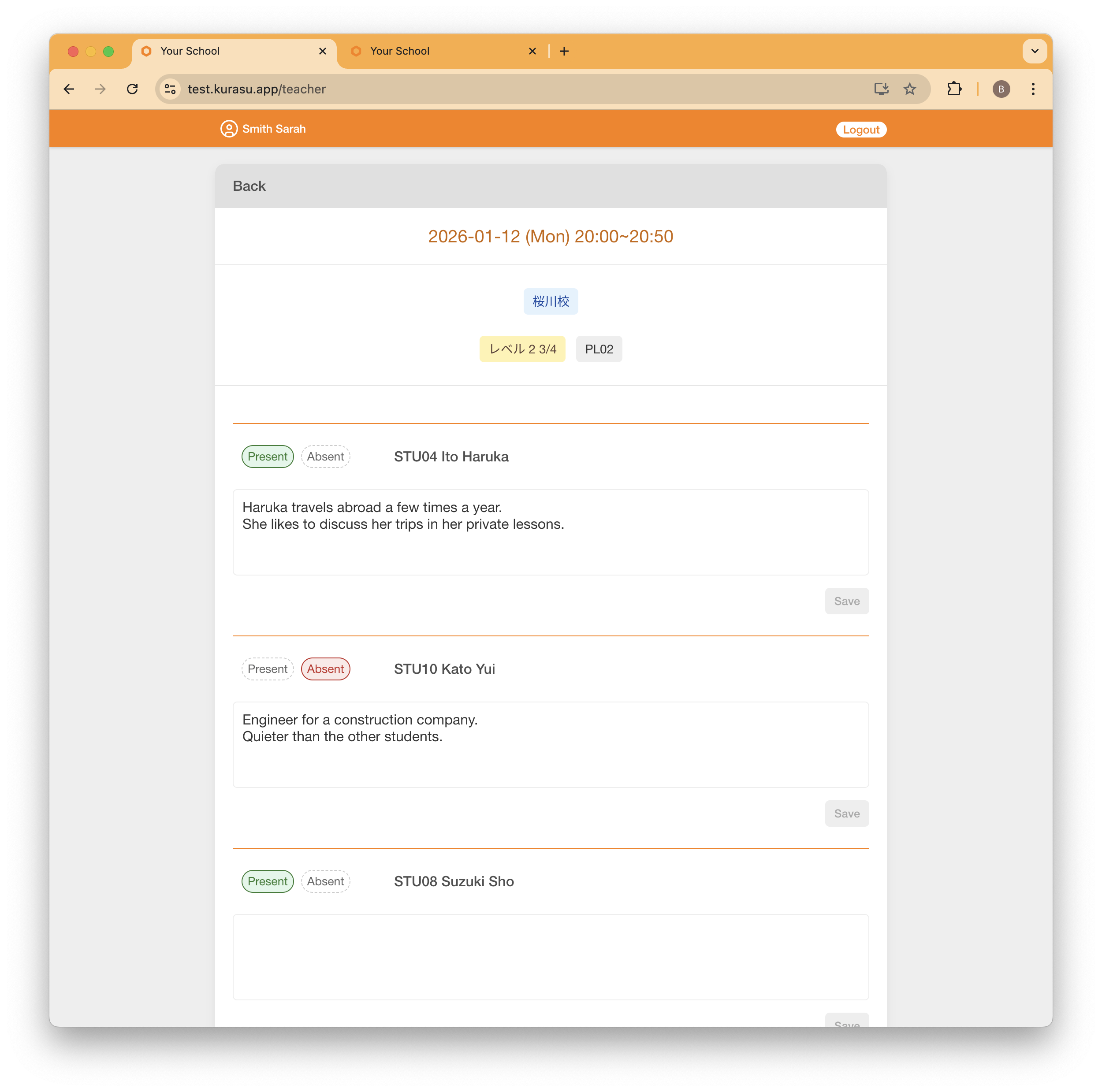Open the browser profile avatar B

[x=1001, y=89]
